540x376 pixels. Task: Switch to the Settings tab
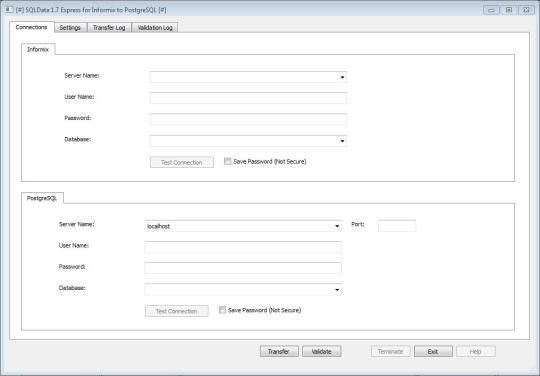coord(70,28)
